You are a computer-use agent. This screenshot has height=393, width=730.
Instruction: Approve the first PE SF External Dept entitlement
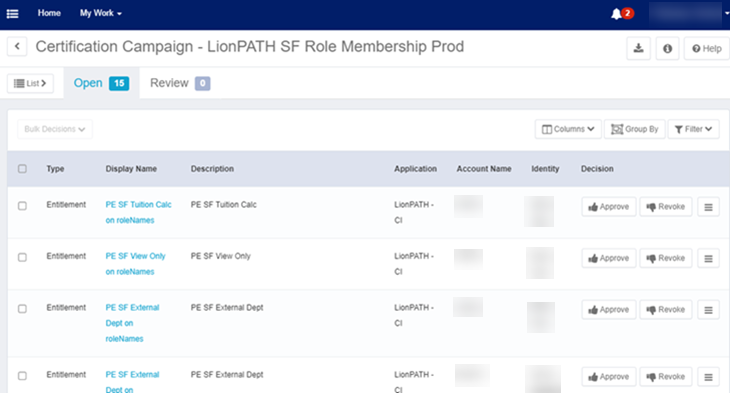[x=609, y=310]
